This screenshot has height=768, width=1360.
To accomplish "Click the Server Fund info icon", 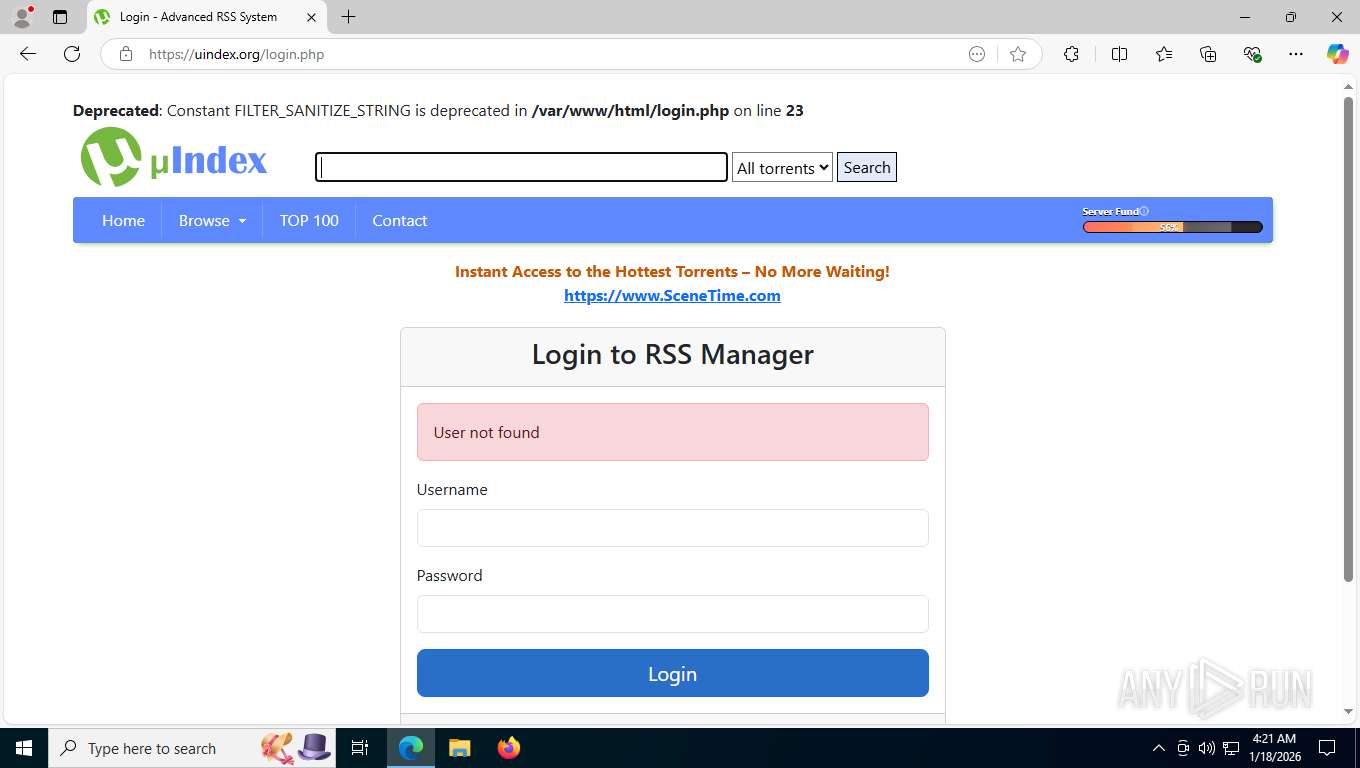I will click(x=1144, y=211).
